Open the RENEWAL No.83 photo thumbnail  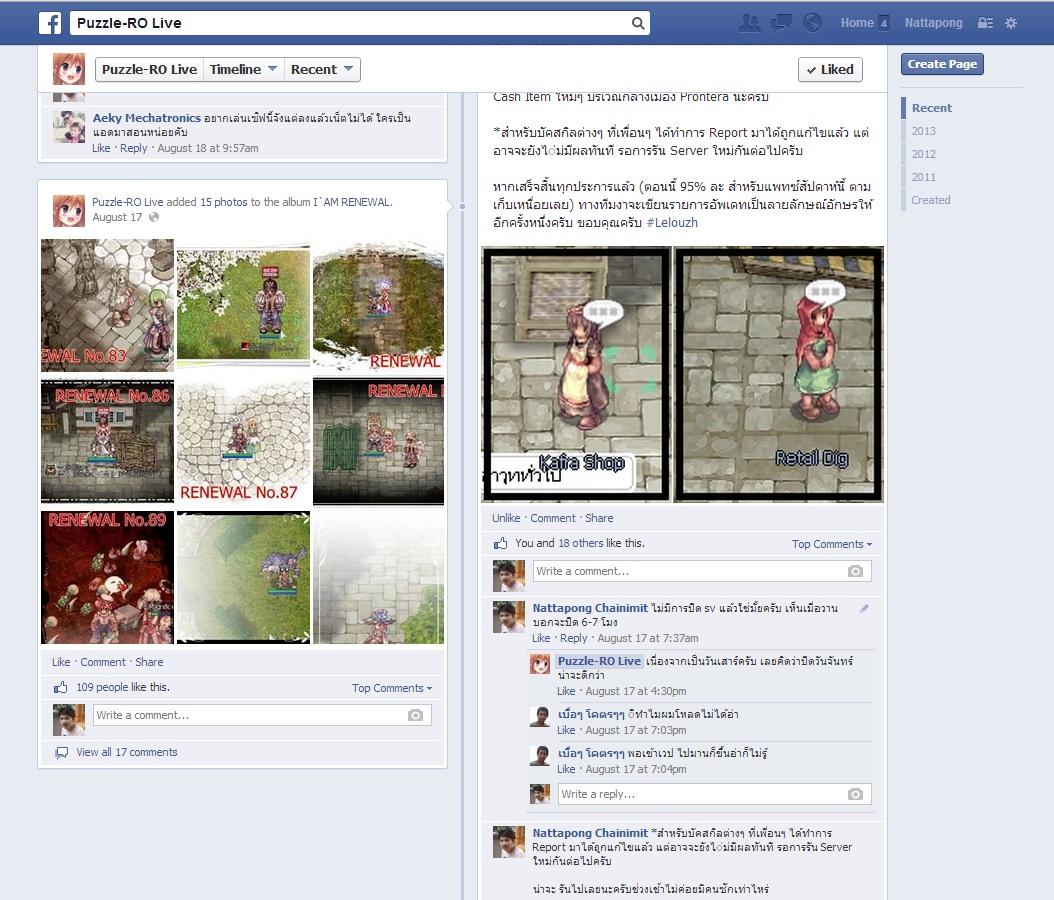pyautogui.click(x=108, y=305)
